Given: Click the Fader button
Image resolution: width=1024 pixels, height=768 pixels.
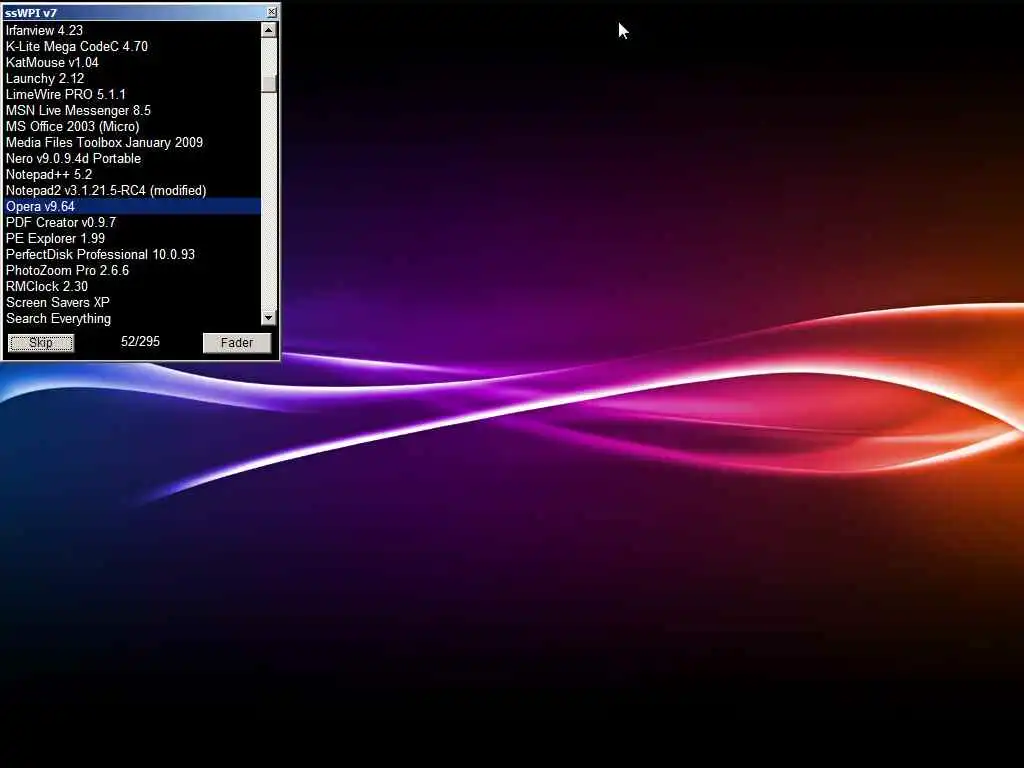Looking at the screenshot, I should [x=236, y=343].
